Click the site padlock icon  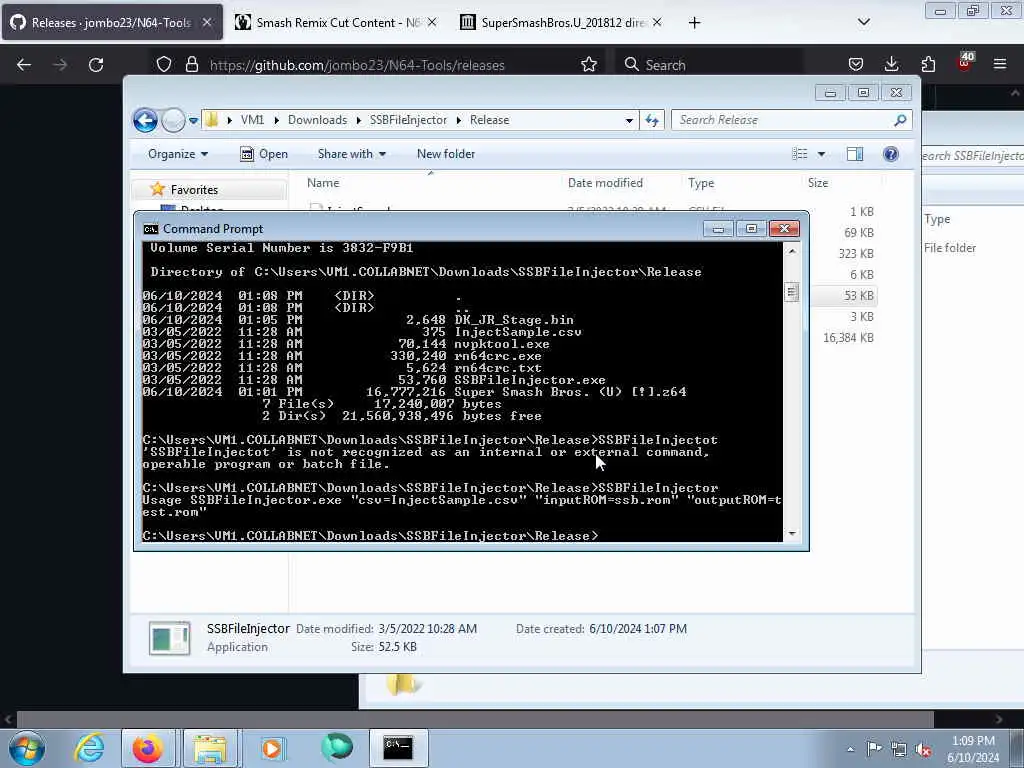tap(191, 65)
